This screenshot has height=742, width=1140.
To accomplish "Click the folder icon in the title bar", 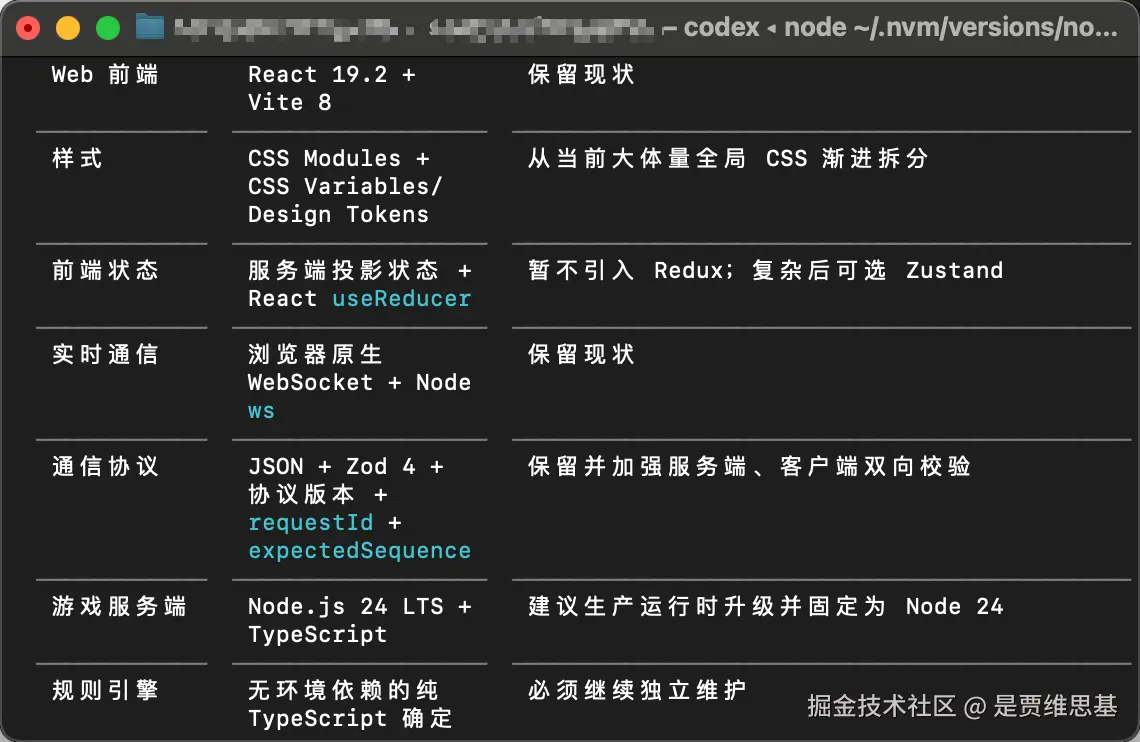I will click(x=150, y=28).
